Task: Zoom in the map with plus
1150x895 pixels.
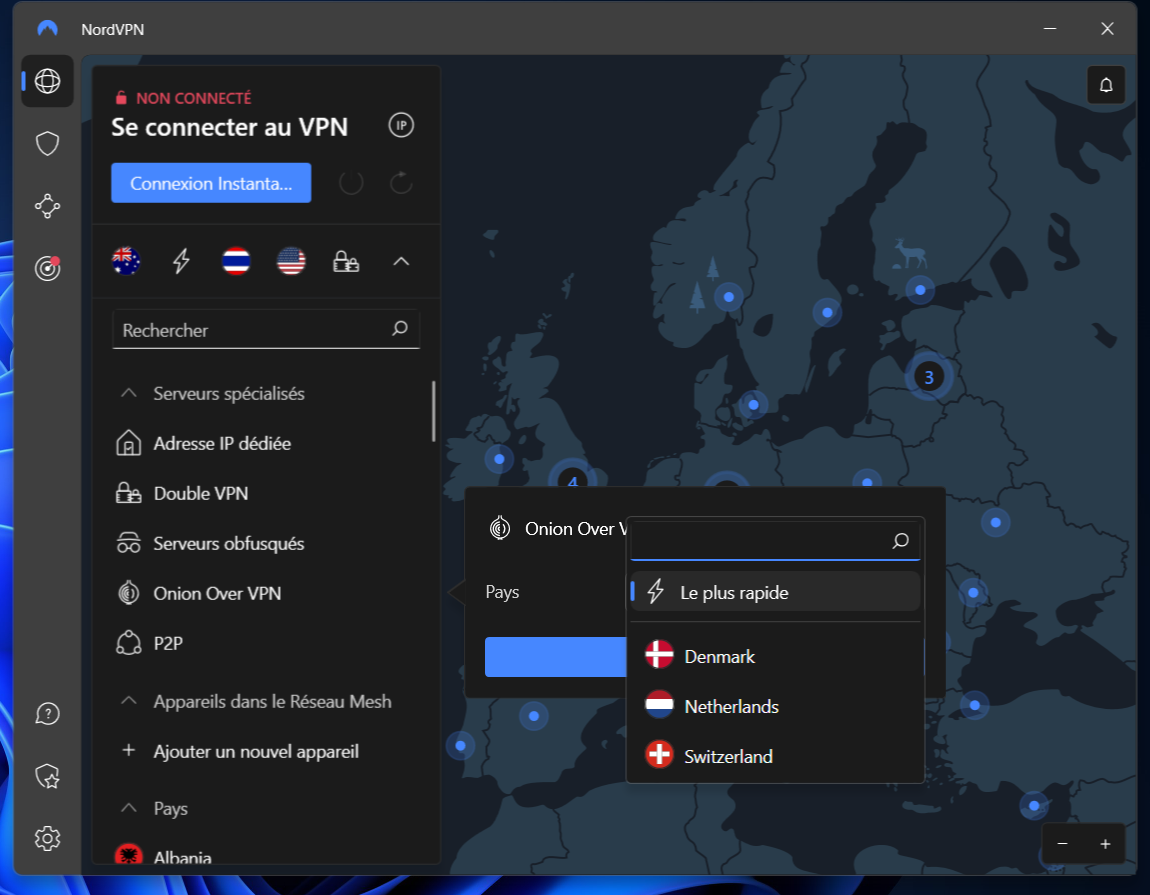Action: [1105, 844]
